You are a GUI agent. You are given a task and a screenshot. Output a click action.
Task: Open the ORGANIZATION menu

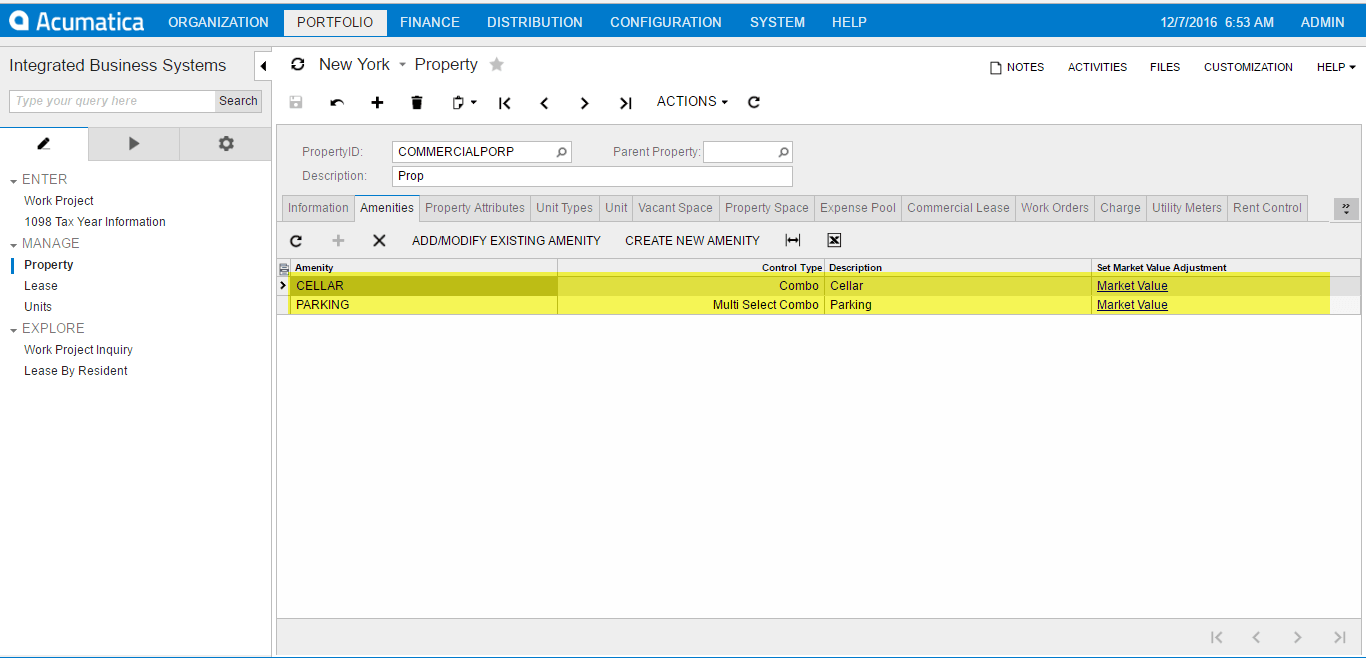(218, 22)
